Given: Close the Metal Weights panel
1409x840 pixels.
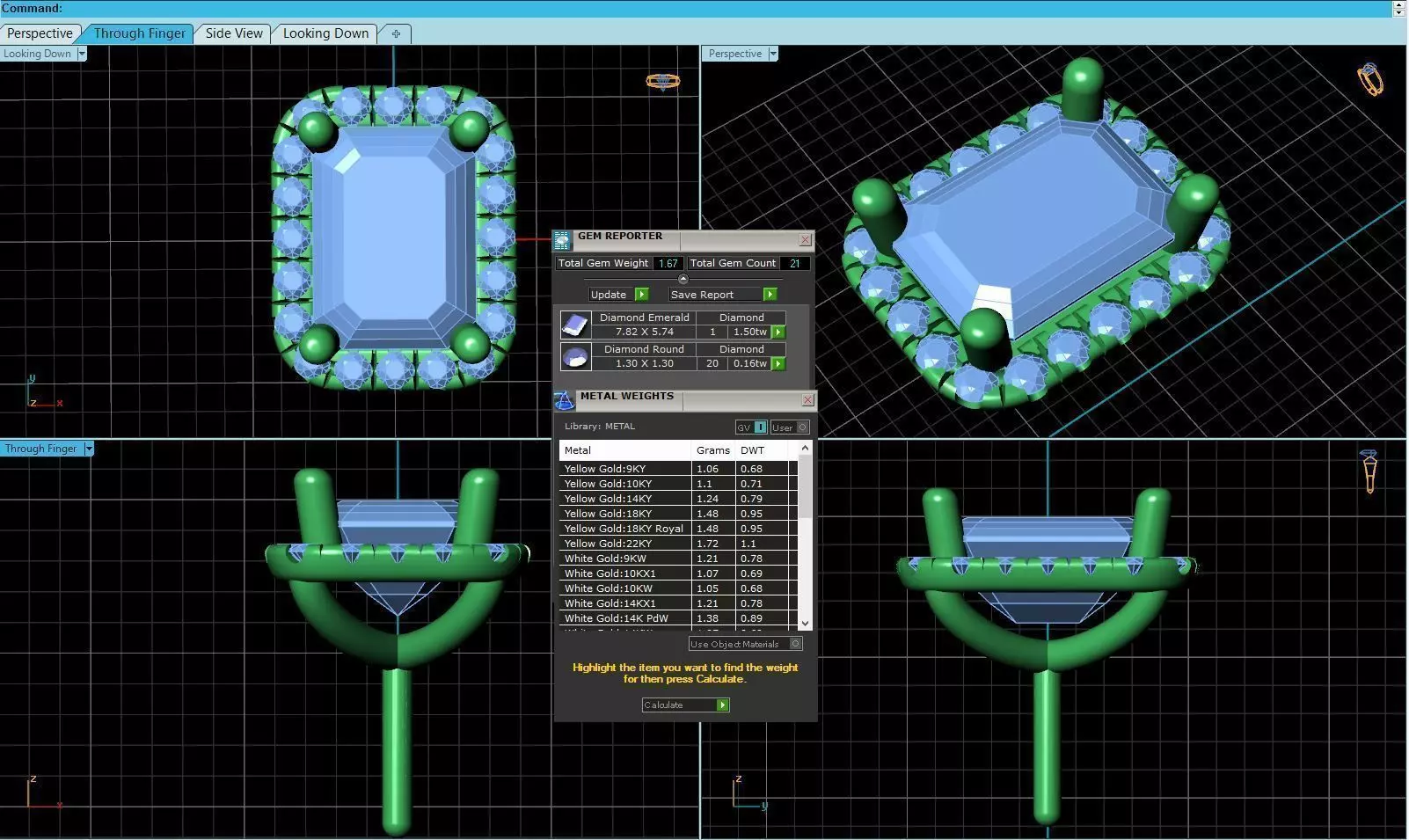Looking at the screenshot, I should pyautogui.click(x=807, y=400).
